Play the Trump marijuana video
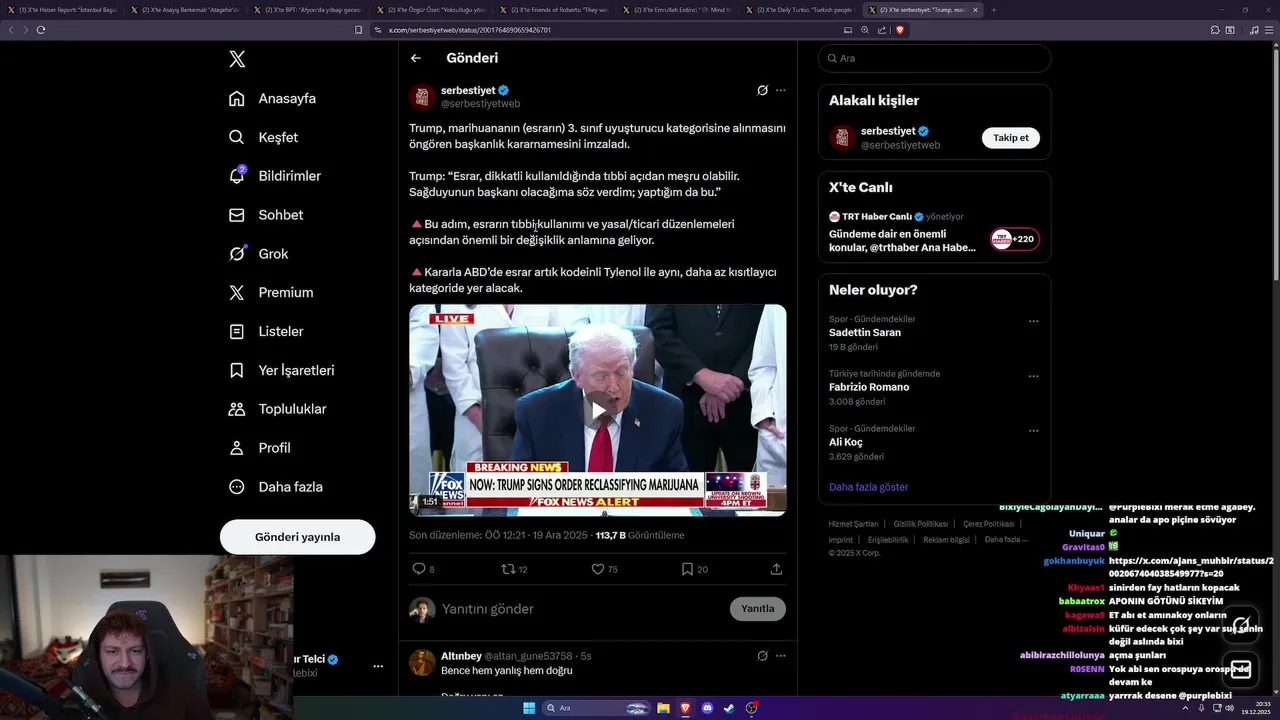Screen dimensions: 1280x720 click(x=598, y=410)
